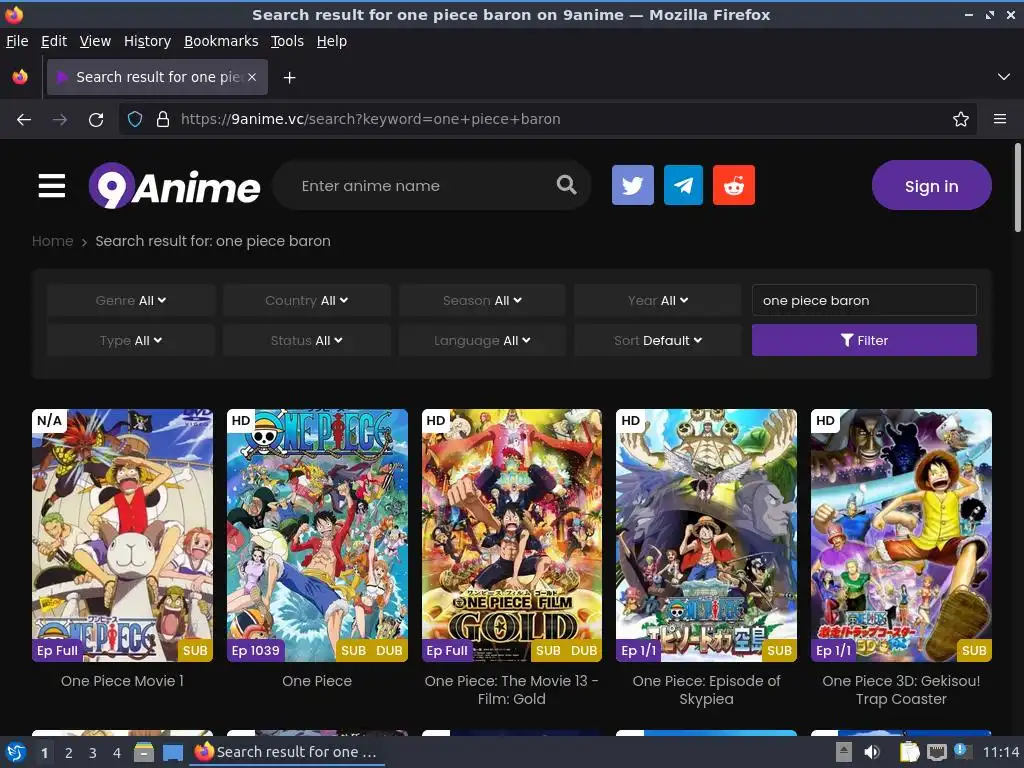Screen dimensions: 1024x768
Task: Apply filters with the Filter button
Action: (x=864, y=340)
